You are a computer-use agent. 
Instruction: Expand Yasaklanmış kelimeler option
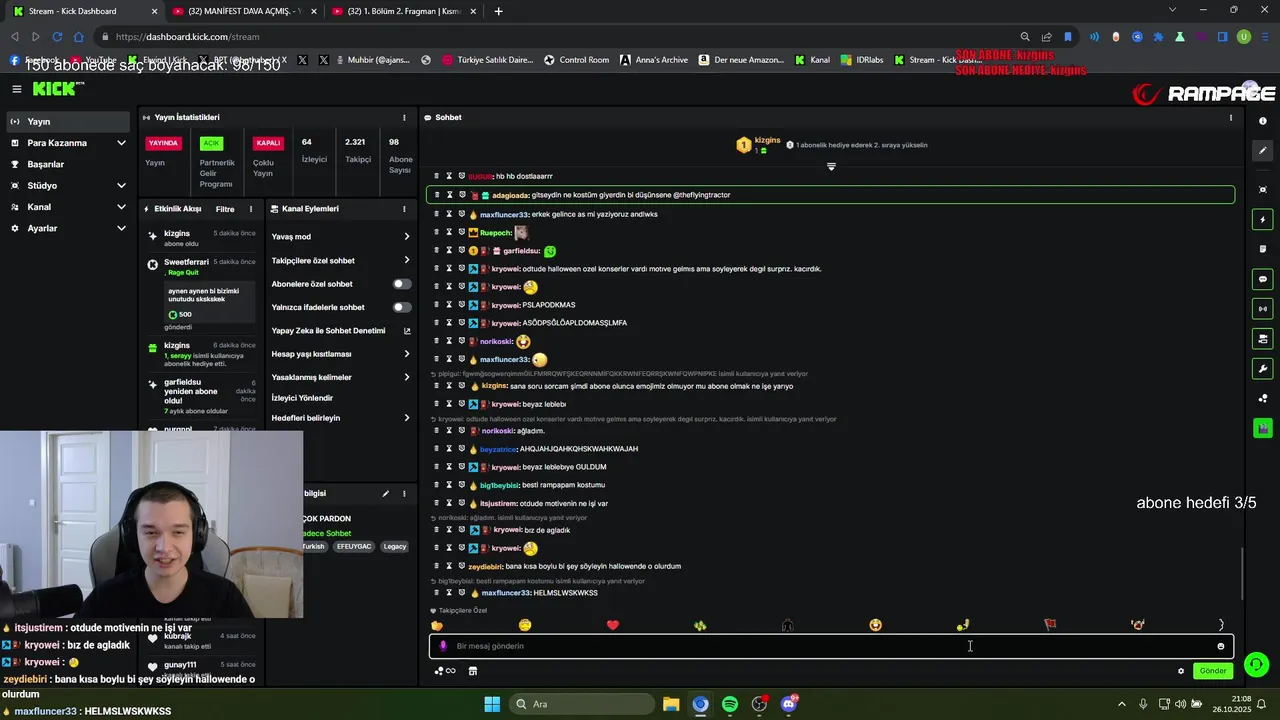point(341,377)
